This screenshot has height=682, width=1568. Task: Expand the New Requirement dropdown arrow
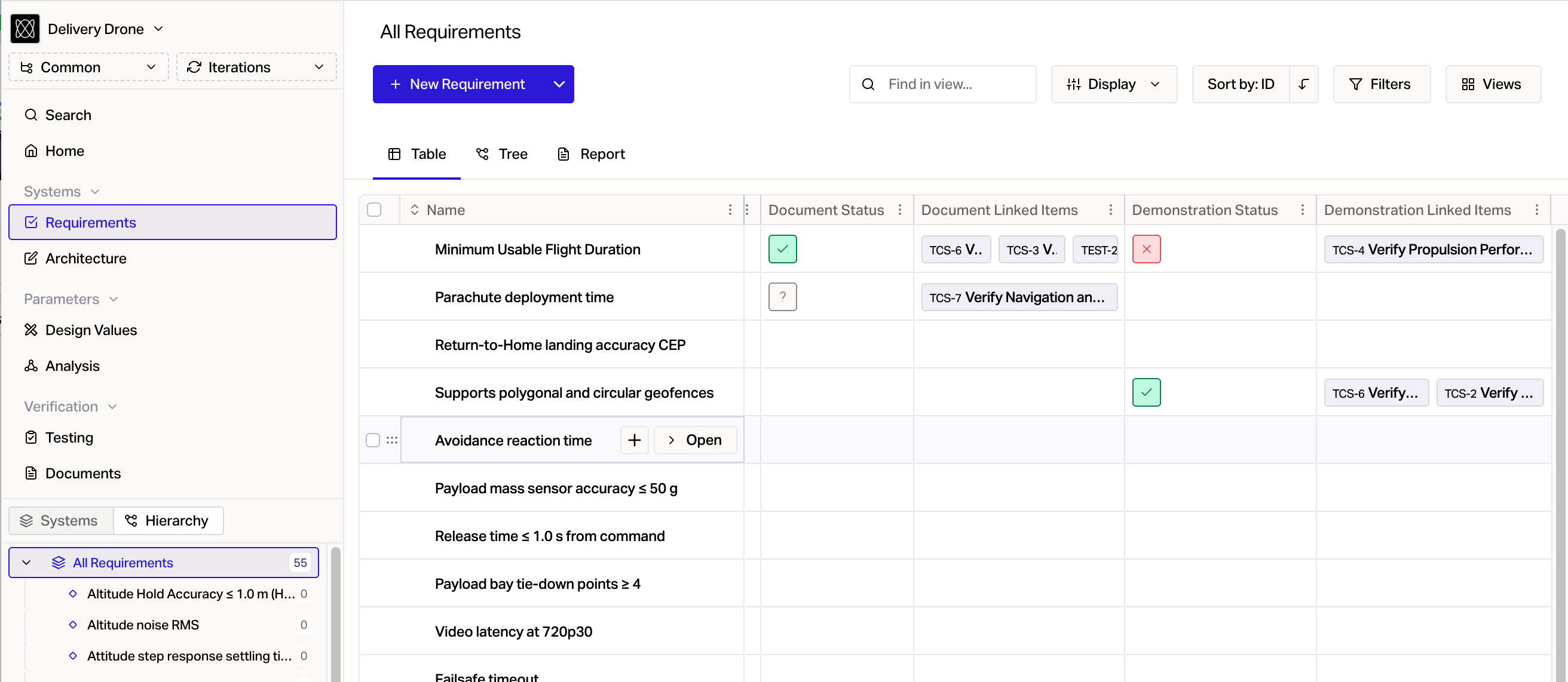click(x=559, y=84)
